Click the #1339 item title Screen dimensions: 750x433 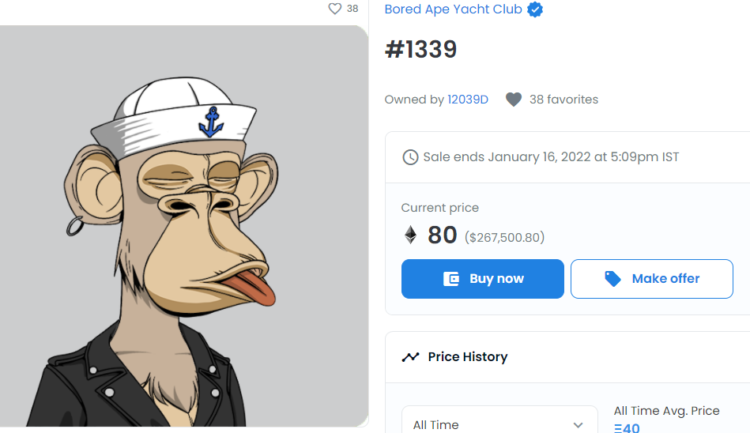coord(421,50)
